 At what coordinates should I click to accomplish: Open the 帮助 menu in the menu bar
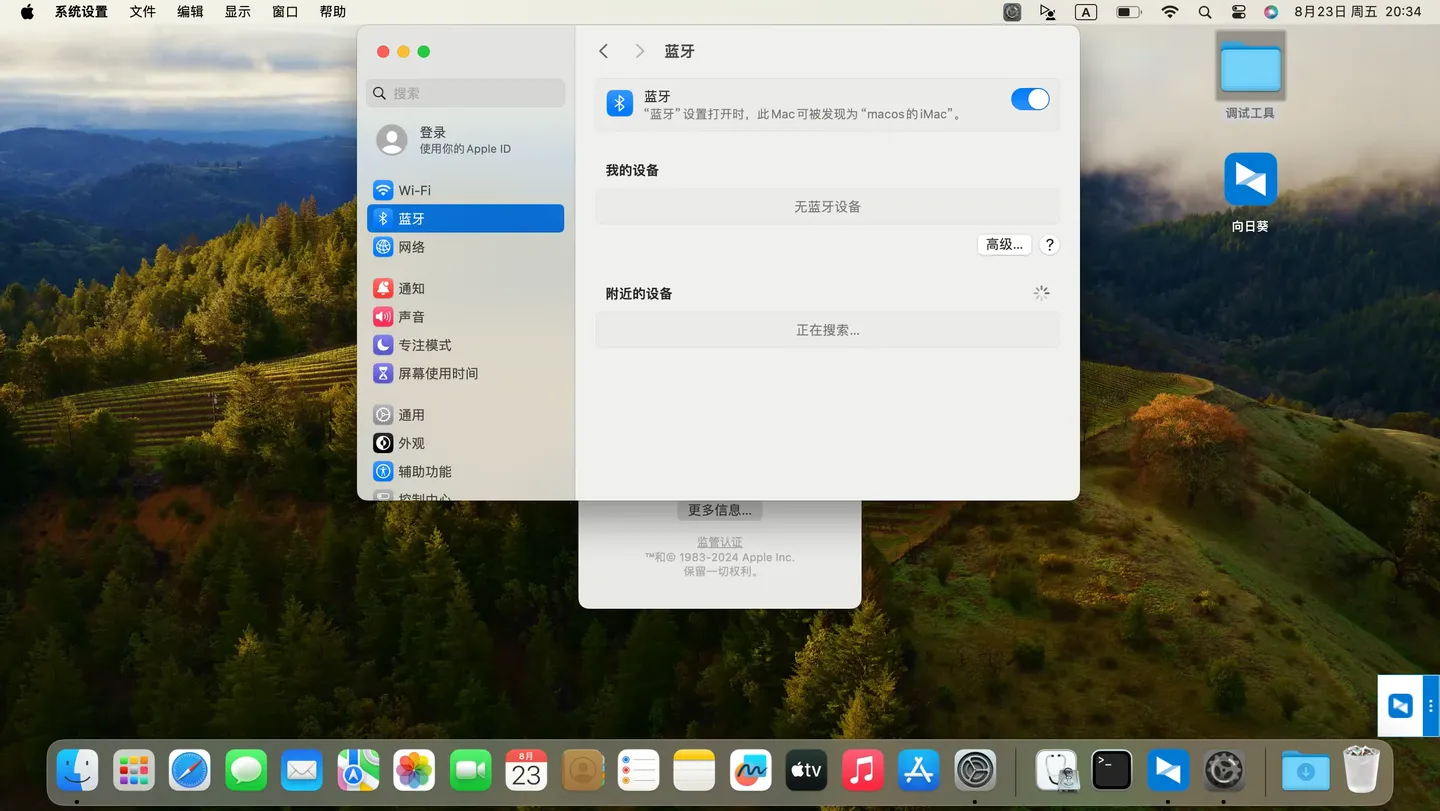[332, 11]
